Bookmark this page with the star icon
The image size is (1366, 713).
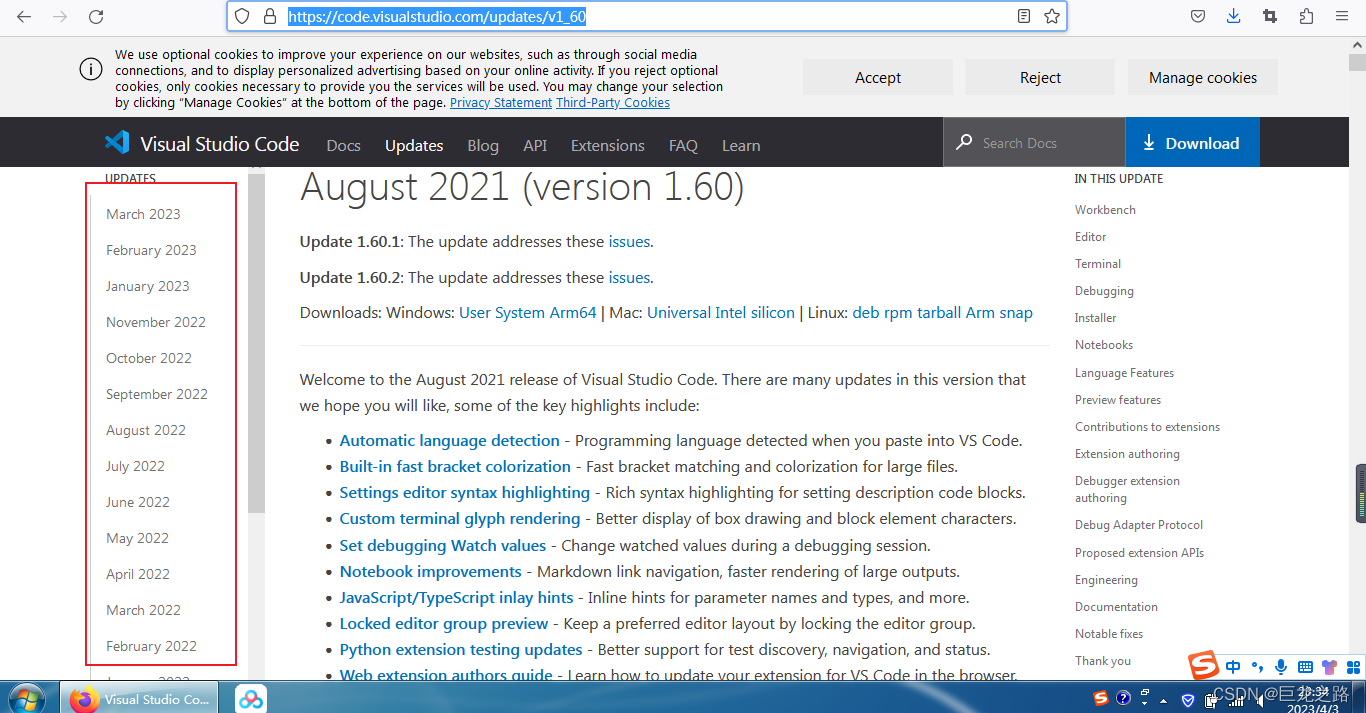click(1051, 16)
